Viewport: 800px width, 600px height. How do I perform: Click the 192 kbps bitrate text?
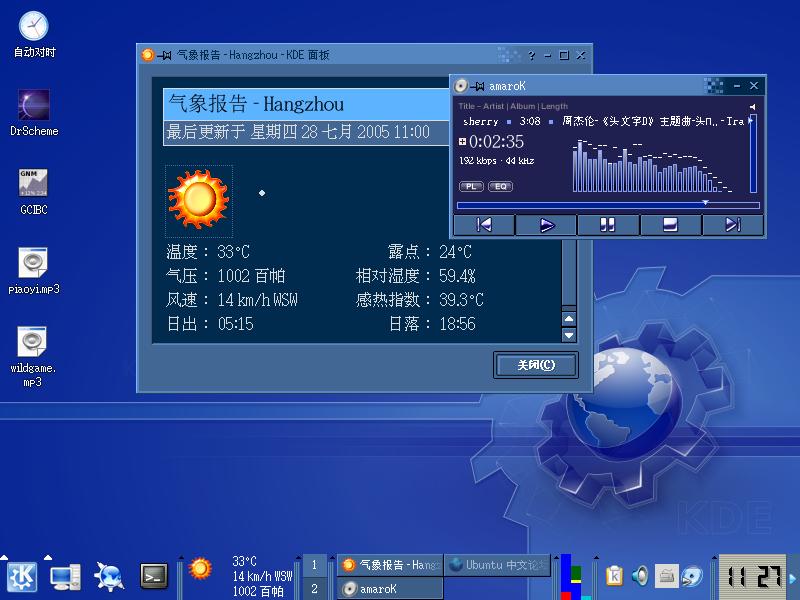point(497,161)
